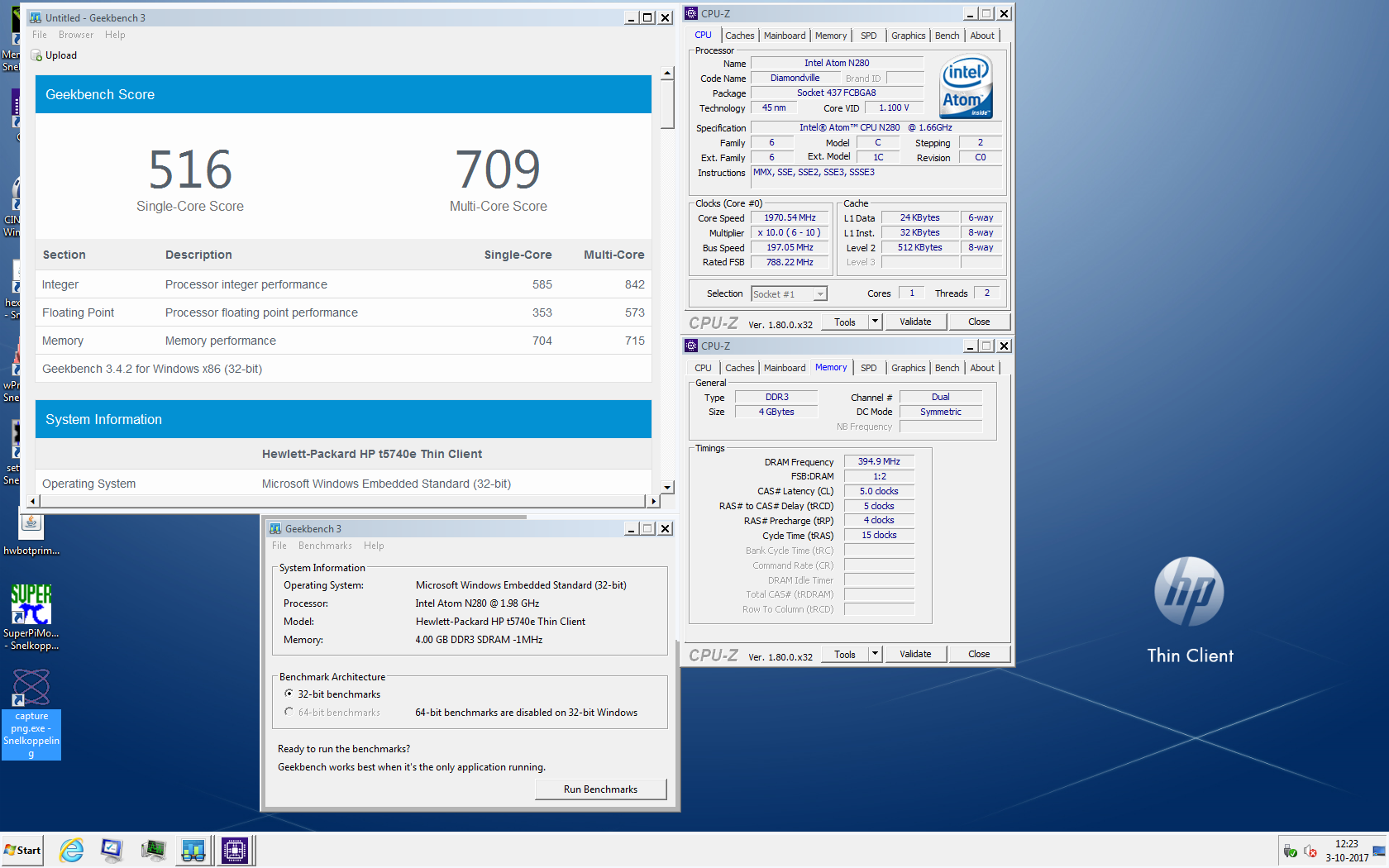
Task: Click the Intel Atom logo in CPU-Z
Action: [x=967, y=87]
